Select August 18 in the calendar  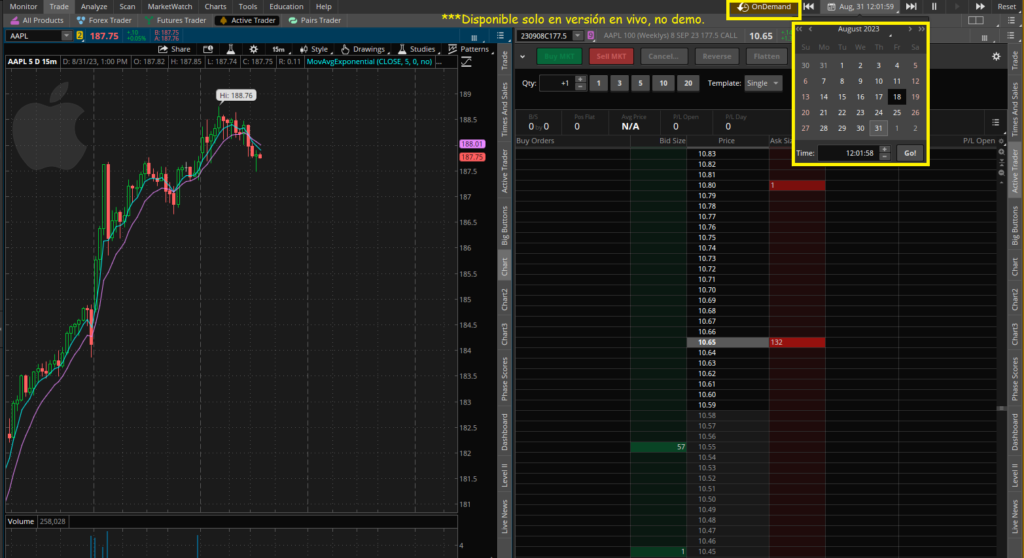pyautogui.click(x=897, y=97)
